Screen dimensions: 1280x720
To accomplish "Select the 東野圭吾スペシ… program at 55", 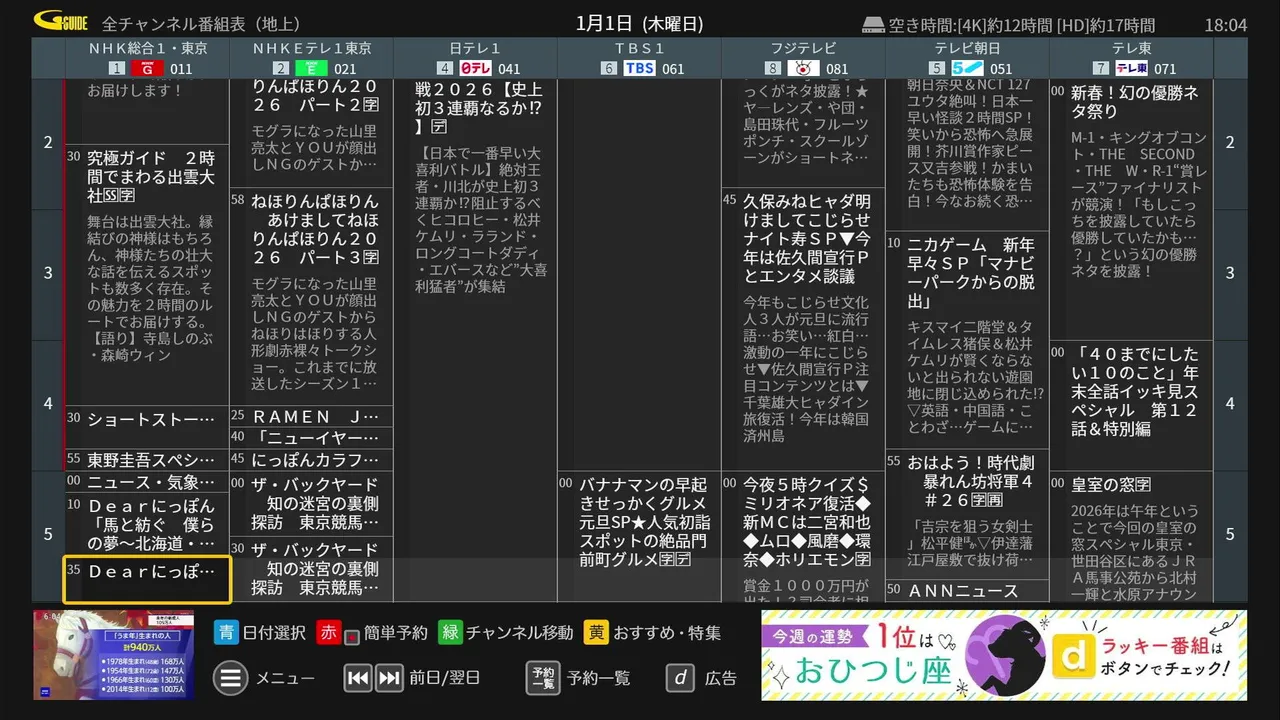I will click(147, 459).
